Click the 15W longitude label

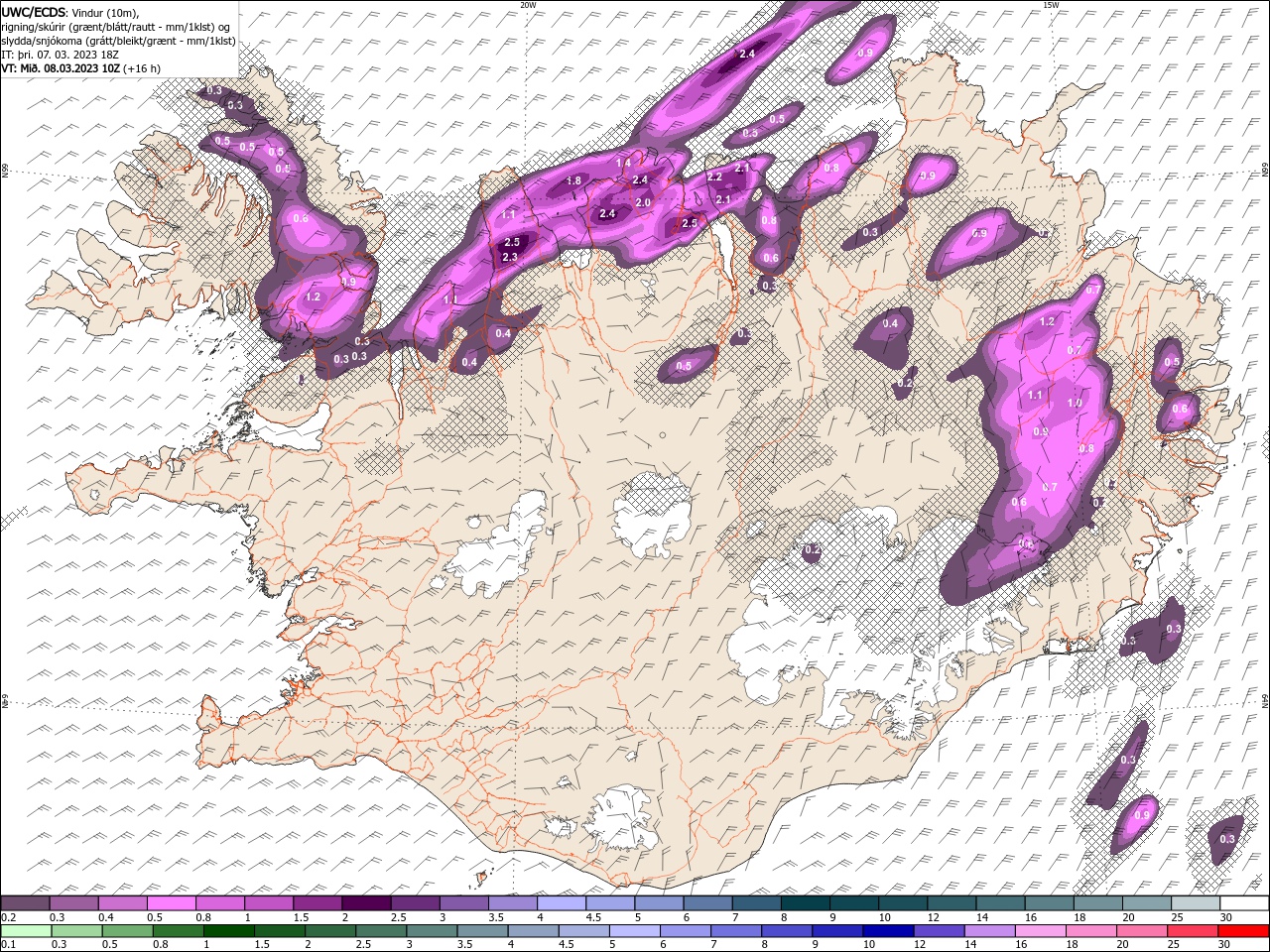pos(1051,5)
